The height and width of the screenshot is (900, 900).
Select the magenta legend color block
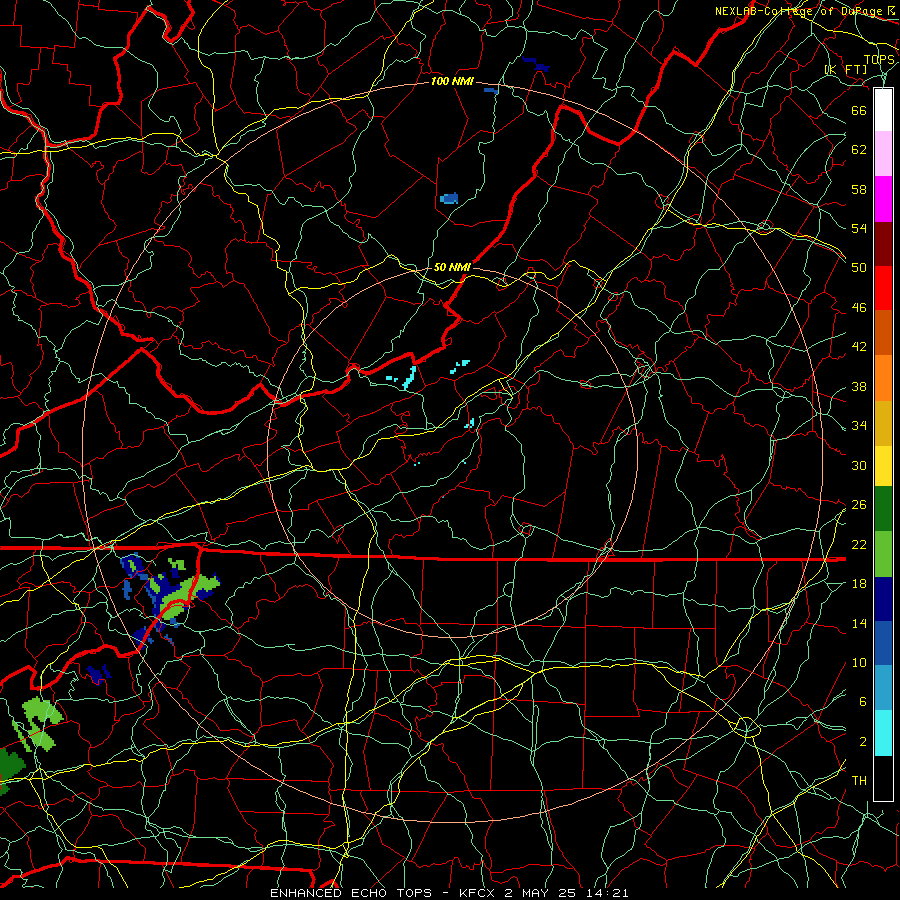883,199
